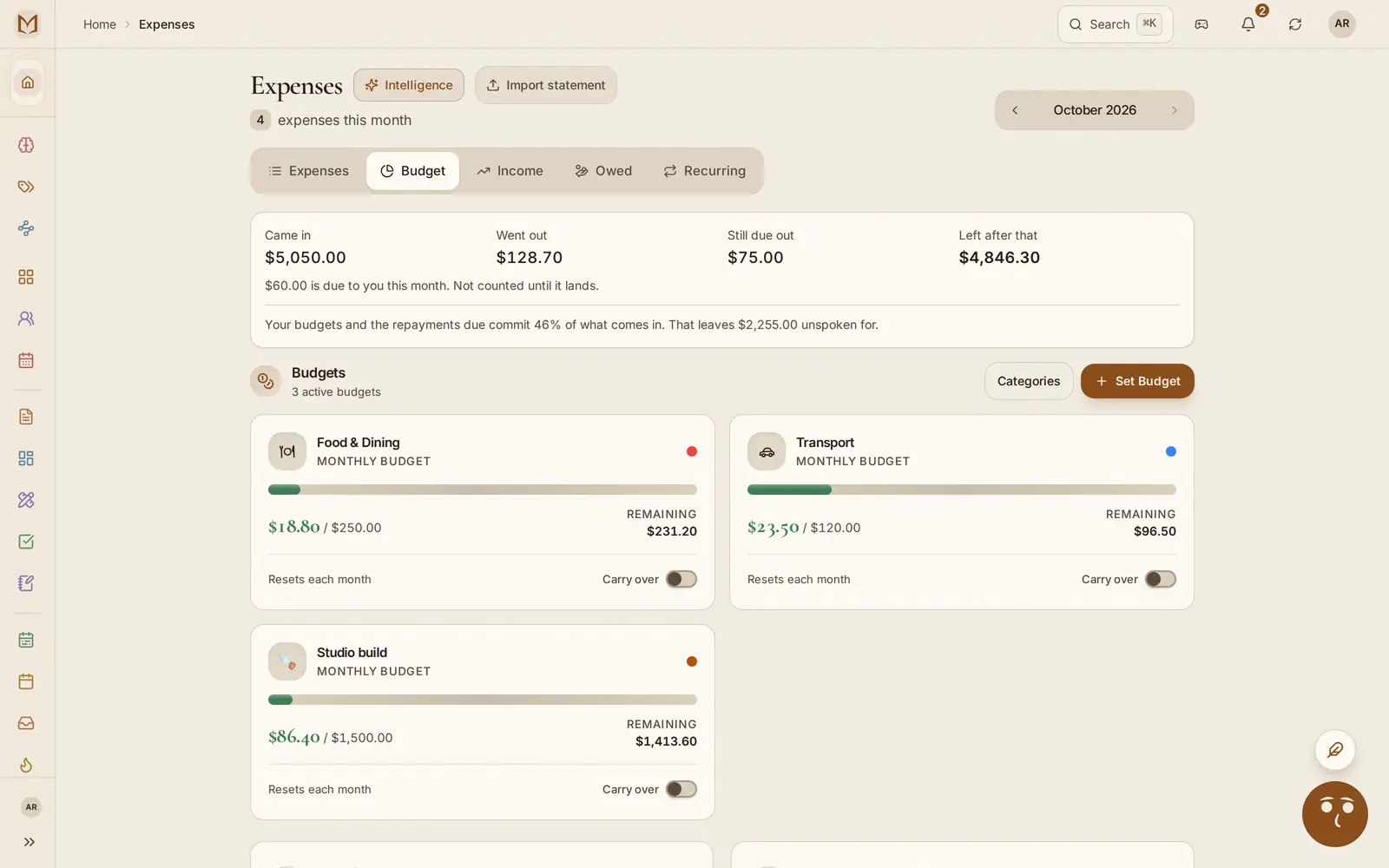Switch to the Income tab

tap(510, 171)
